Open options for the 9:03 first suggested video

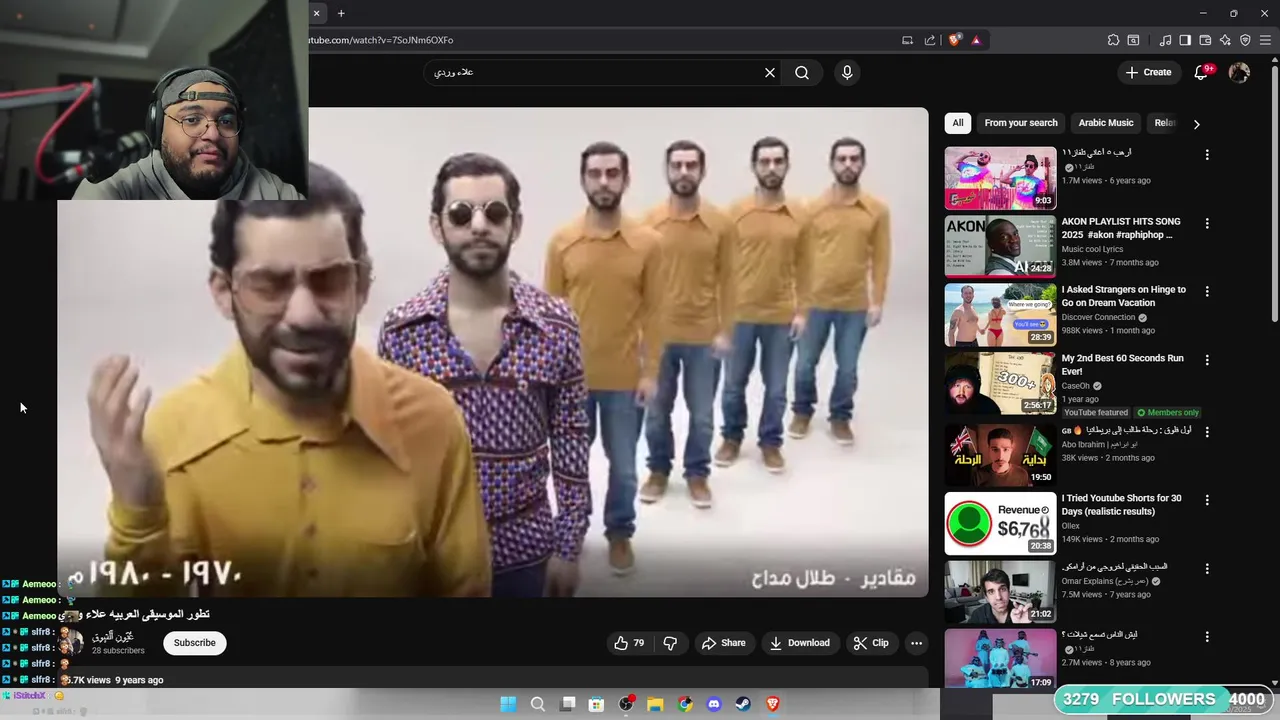1207,155
